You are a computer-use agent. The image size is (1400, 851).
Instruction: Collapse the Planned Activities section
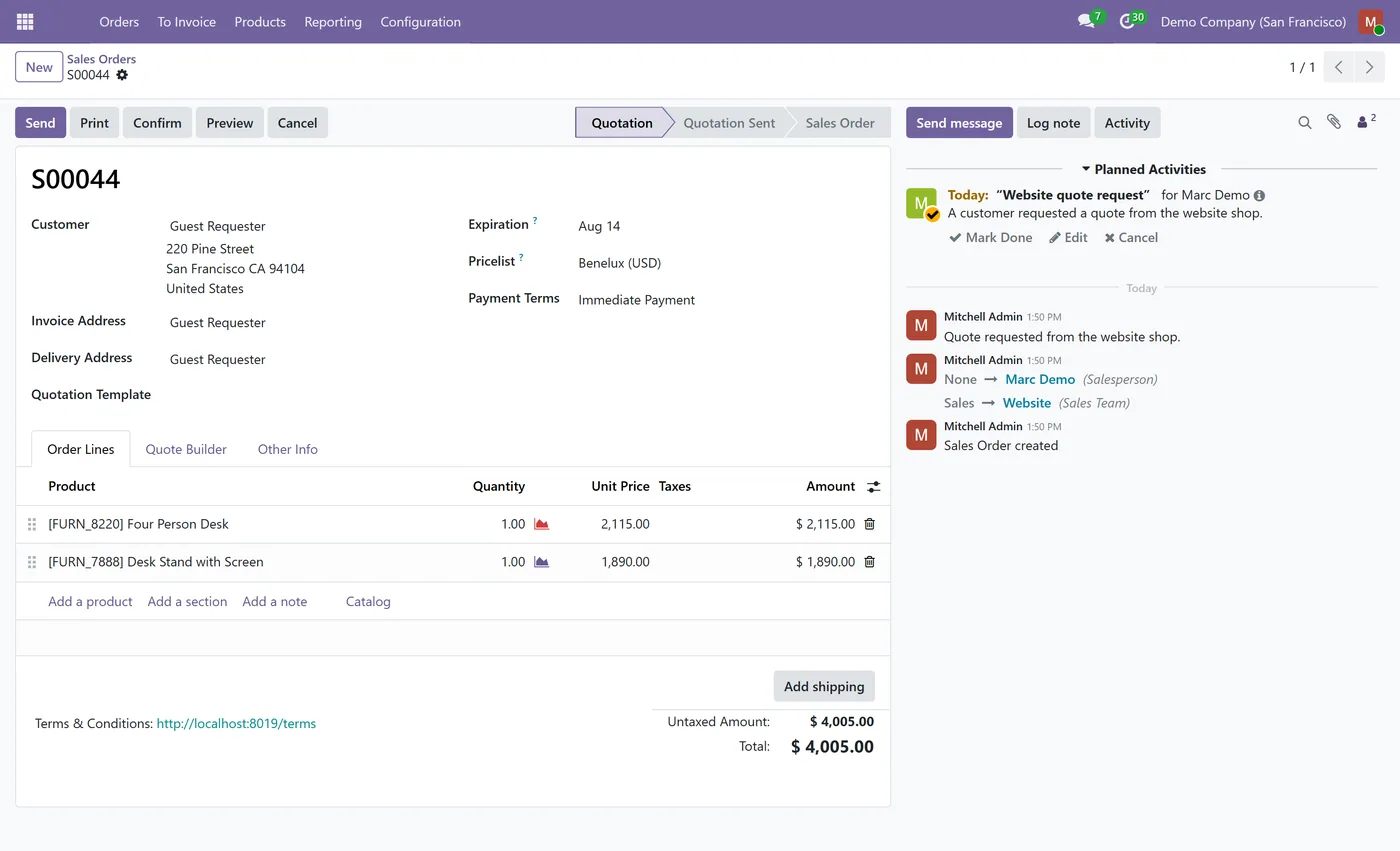(x=1144, y=169)
